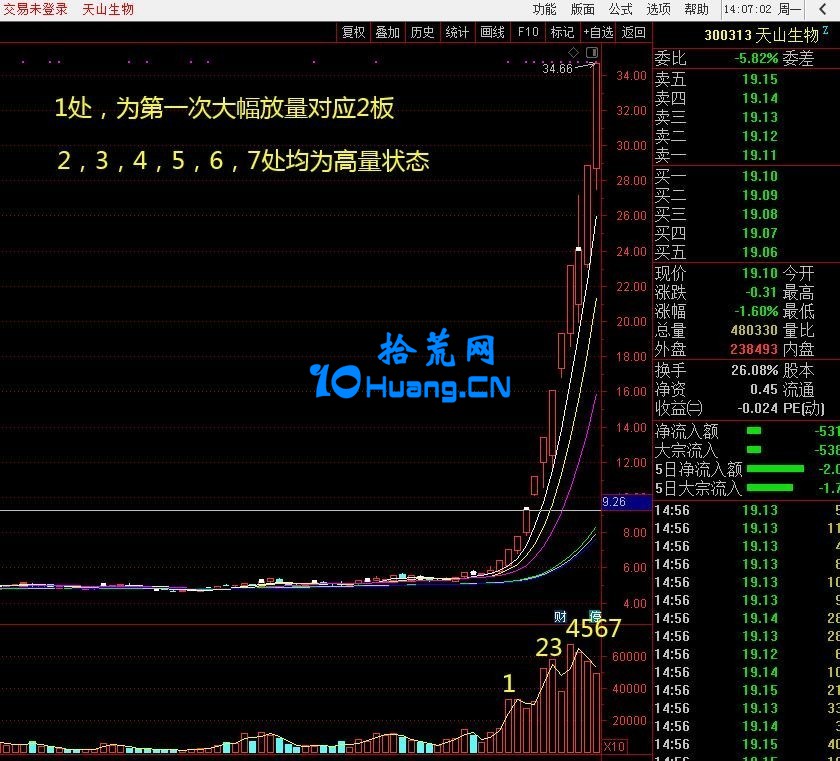Click the 复权 toolbar button

pyautogui.click(x=354, y=33)
